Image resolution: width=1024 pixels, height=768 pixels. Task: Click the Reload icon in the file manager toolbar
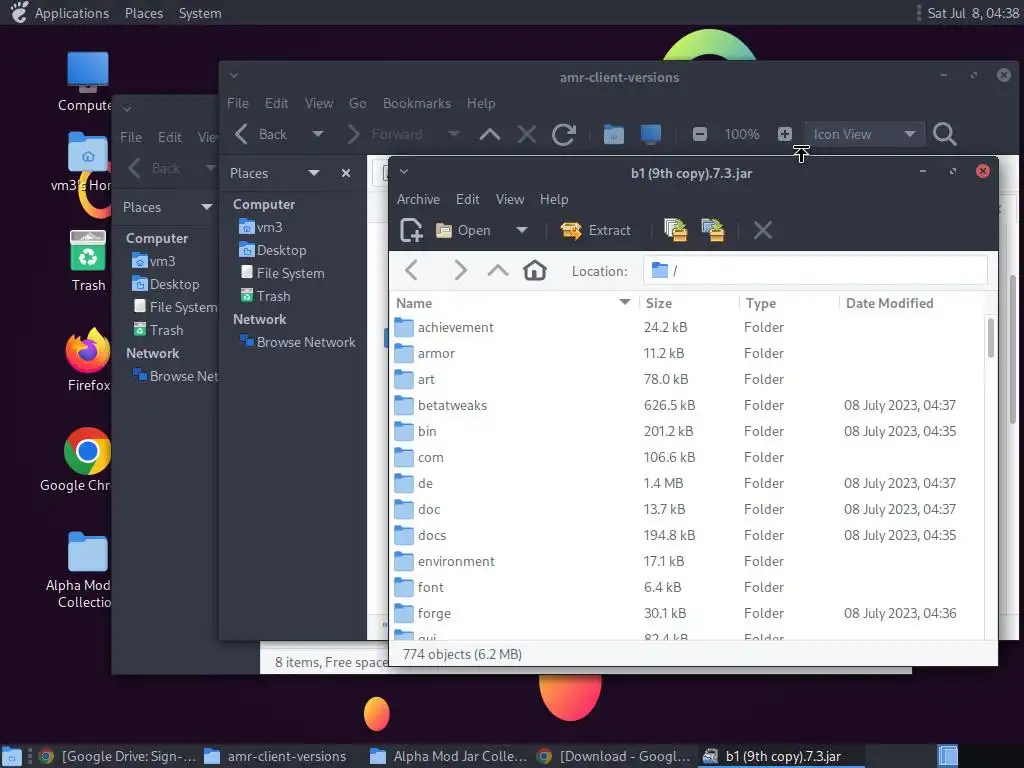pos(564,134)
